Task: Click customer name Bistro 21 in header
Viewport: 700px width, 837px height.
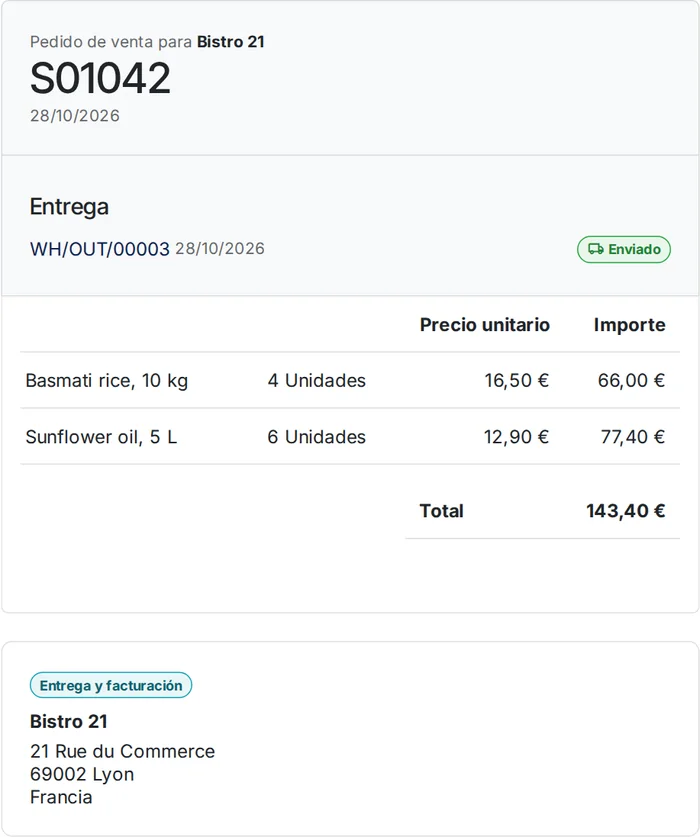Action: click(x=231, y=42)
